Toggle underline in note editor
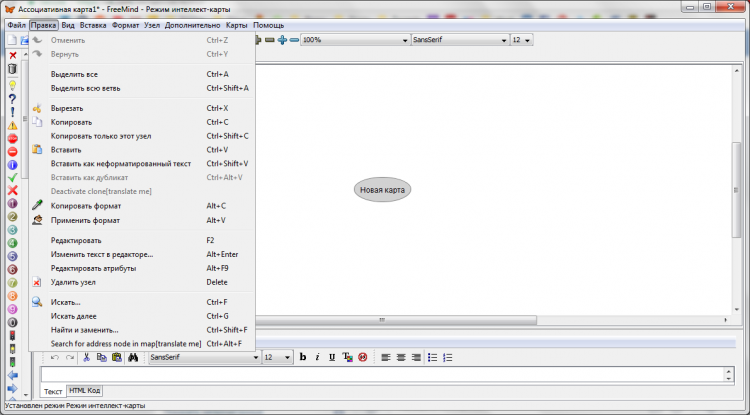Viewport: 750px width, 415px height. pyautogui.click(x=332, y=357)
